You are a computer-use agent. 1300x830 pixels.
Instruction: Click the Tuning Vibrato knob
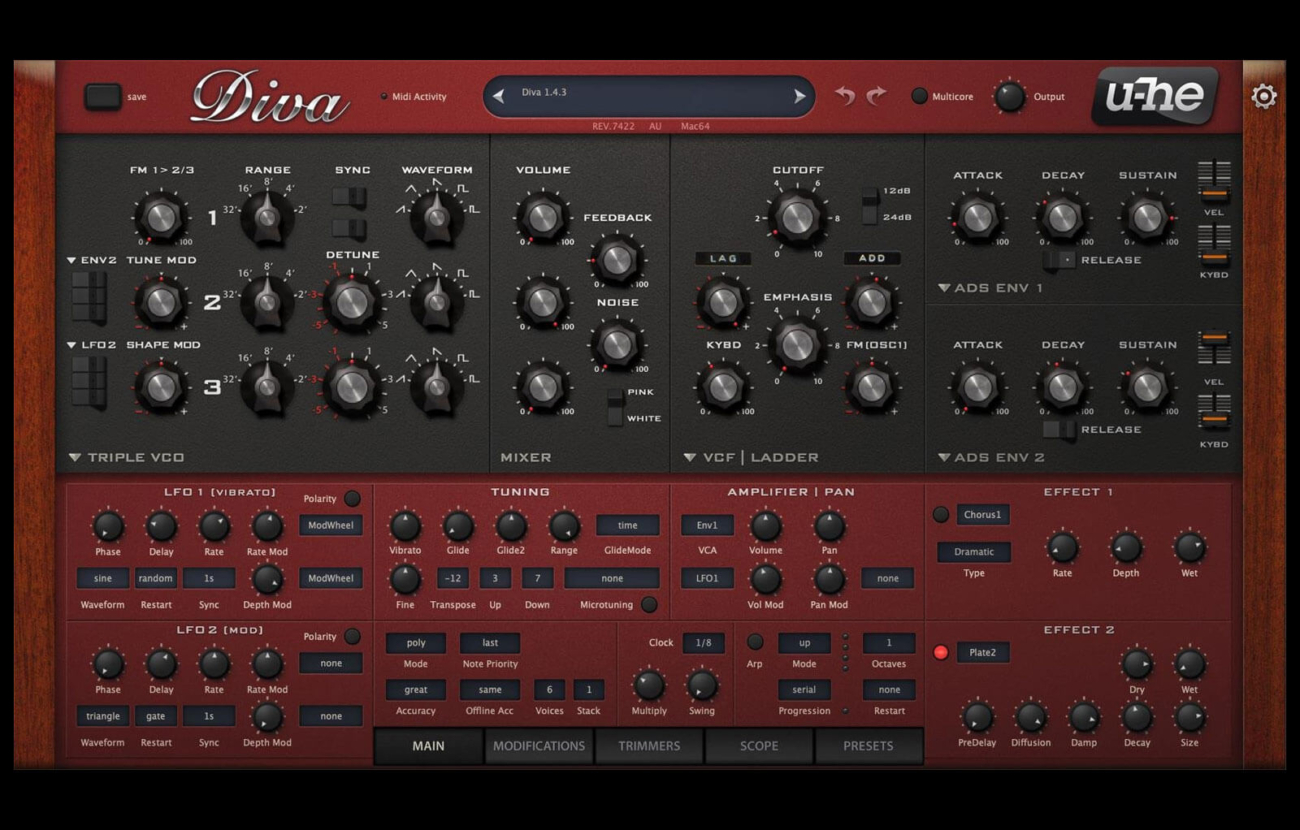pyautogui.click(x=405, y=525)
